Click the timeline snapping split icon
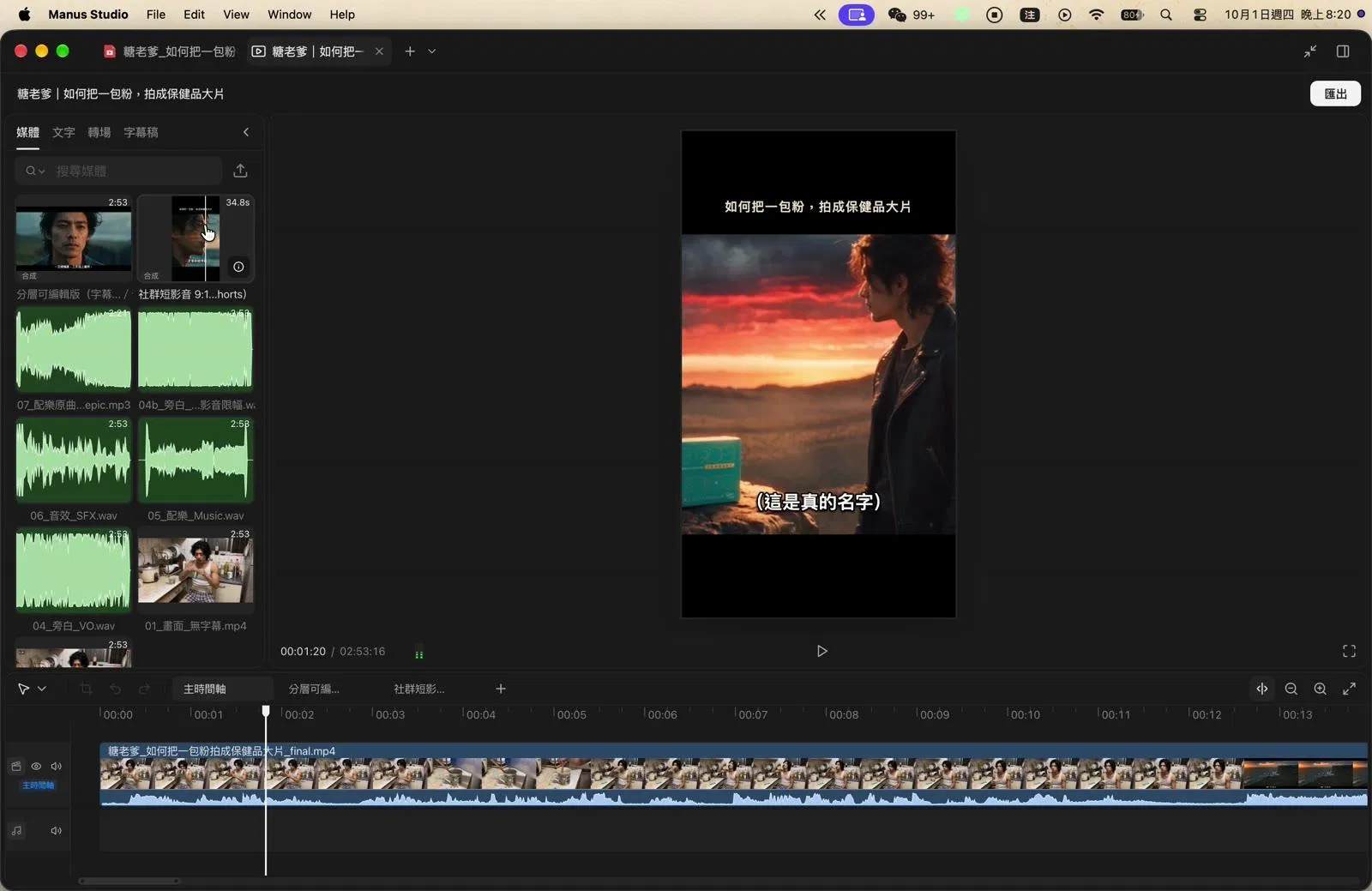 point(1262,689)
